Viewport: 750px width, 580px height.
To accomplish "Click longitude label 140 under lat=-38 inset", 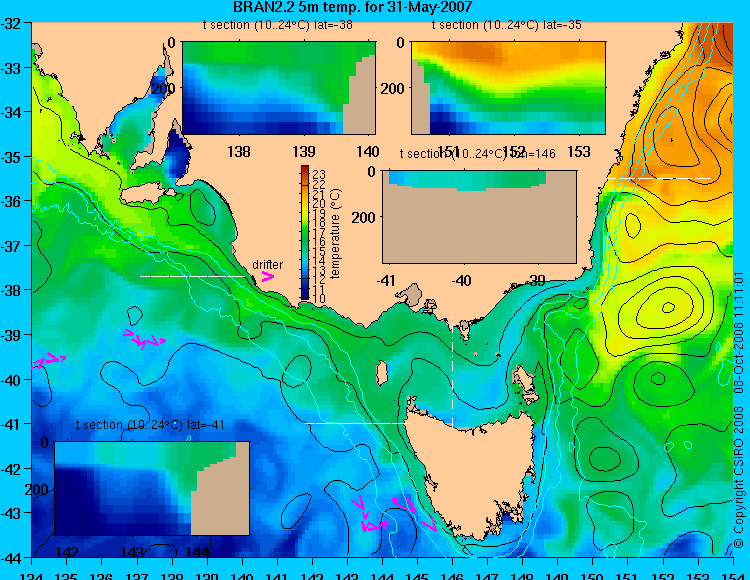I will pos(367,152).
